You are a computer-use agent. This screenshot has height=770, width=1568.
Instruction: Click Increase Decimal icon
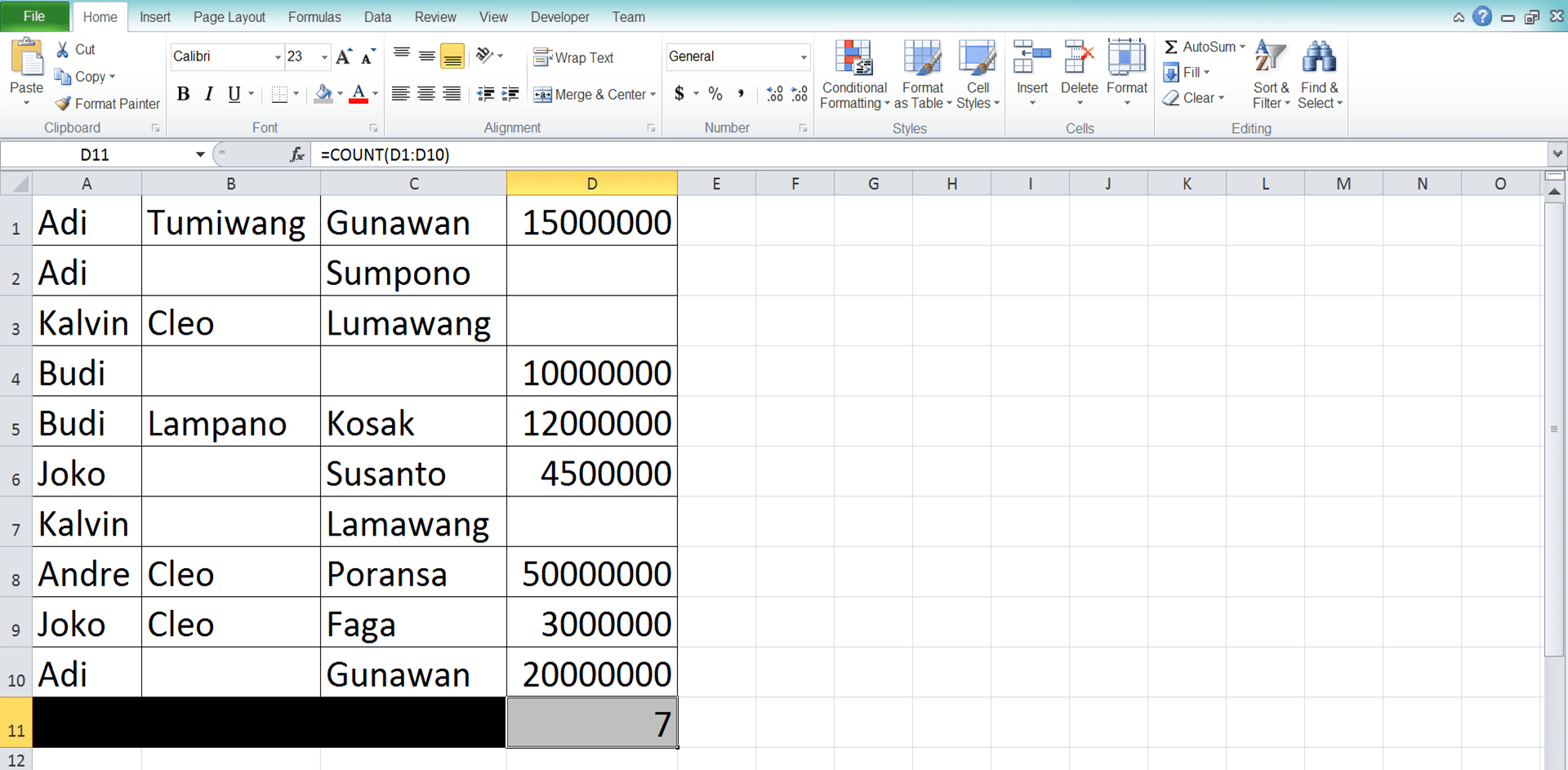click(774, 94)
